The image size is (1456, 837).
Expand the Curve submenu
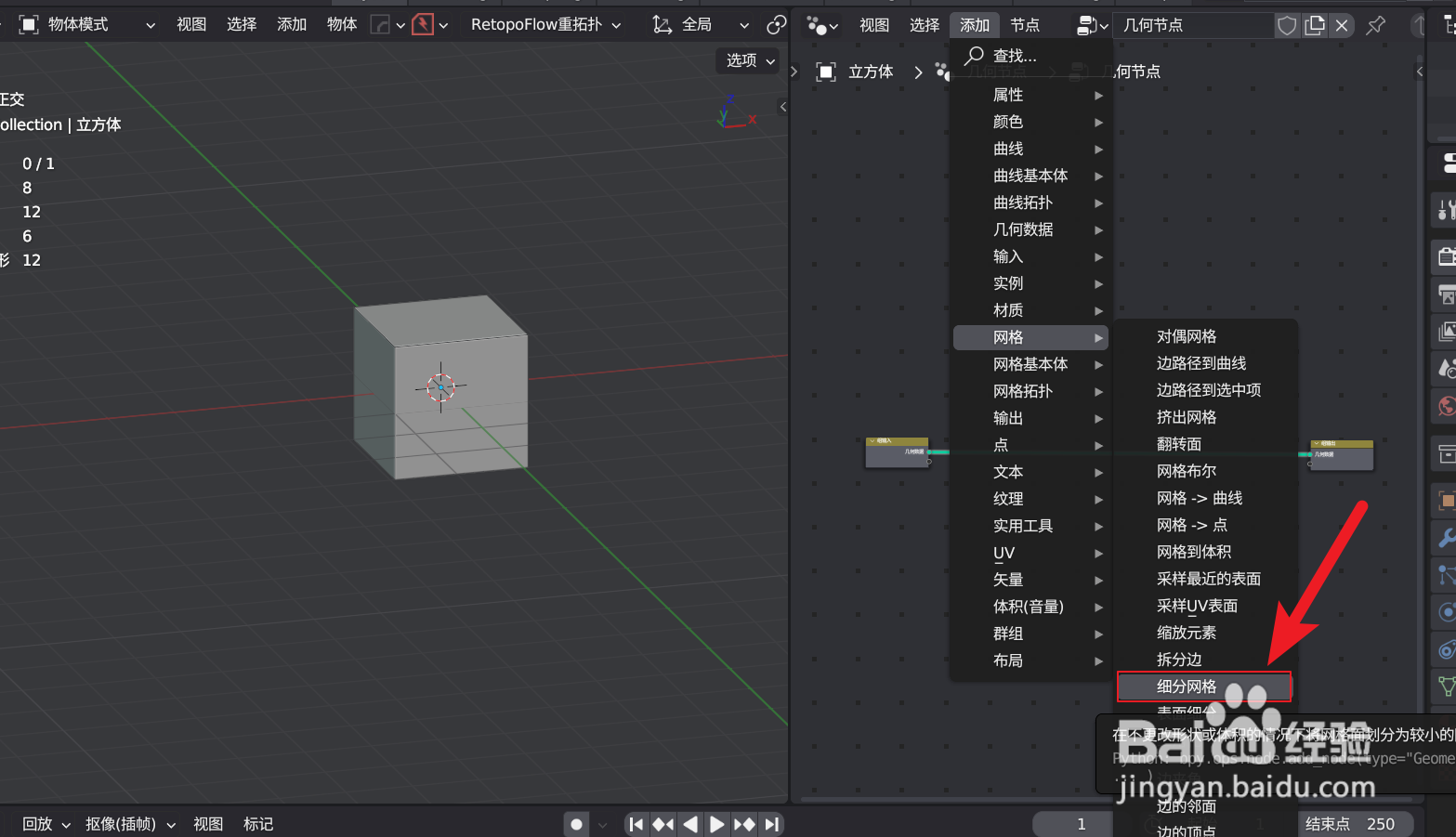click(x=1030, y=149)
